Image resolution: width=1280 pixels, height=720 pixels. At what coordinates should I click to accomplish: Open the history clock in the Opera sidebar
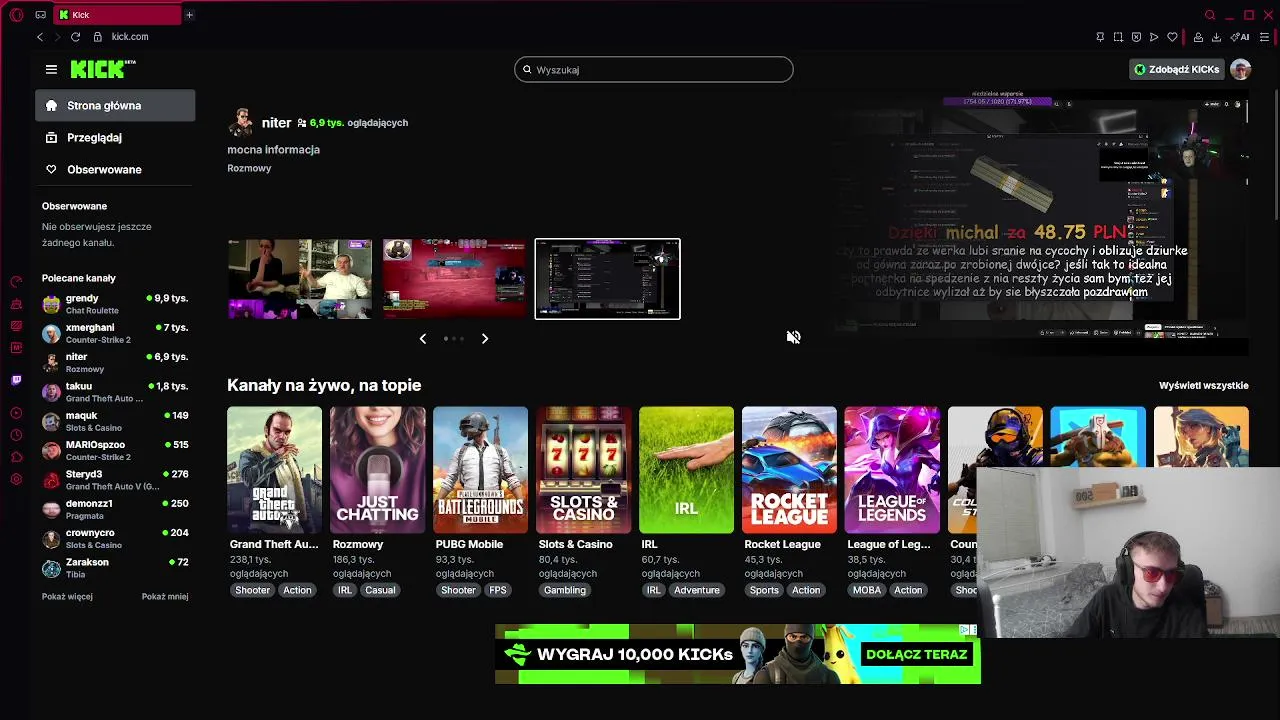(x=16, y=435)
